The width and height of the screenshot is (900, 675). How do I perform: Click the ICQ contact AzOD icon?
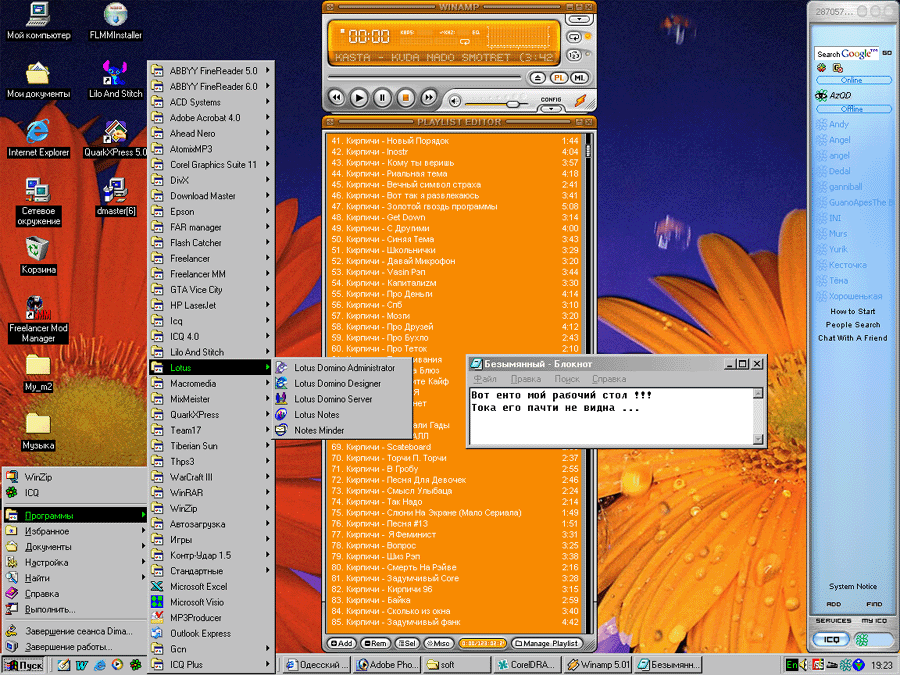(x=821, y=95)
